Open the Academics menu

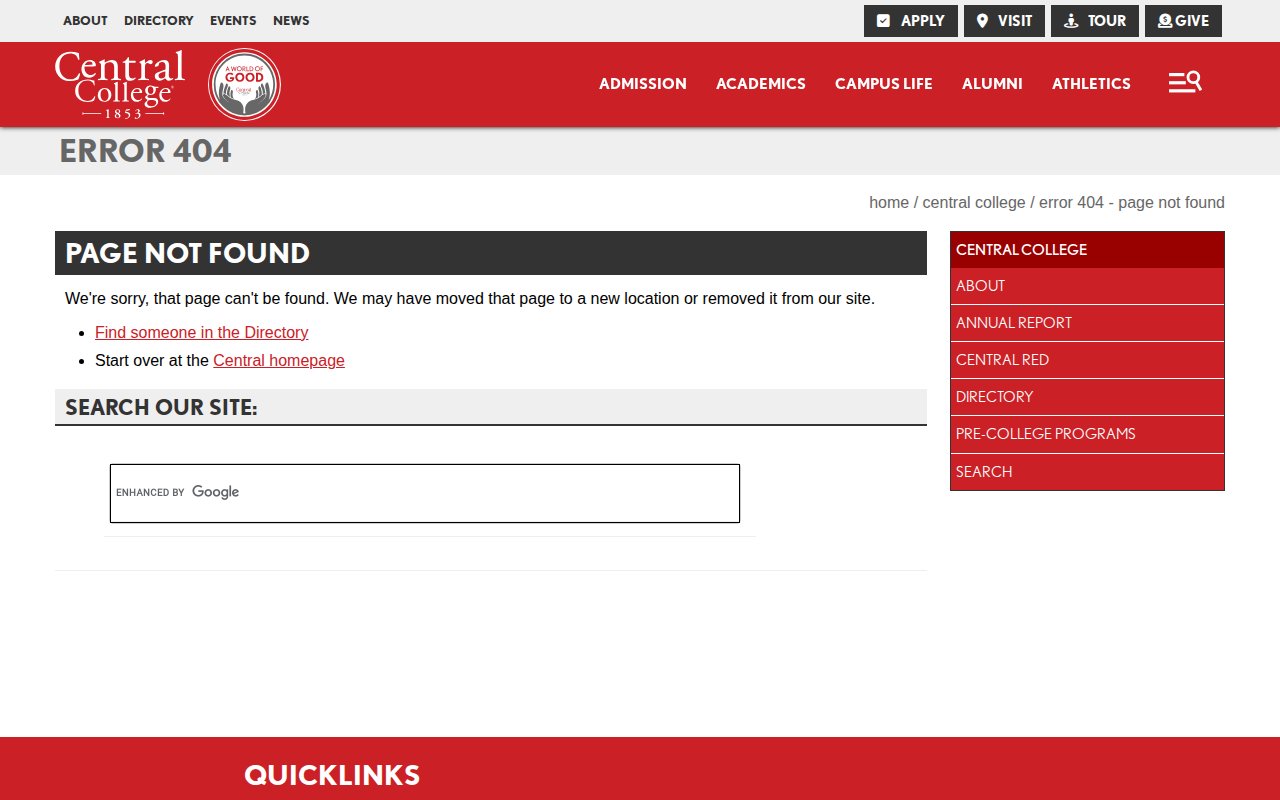(x=760, y=84)
